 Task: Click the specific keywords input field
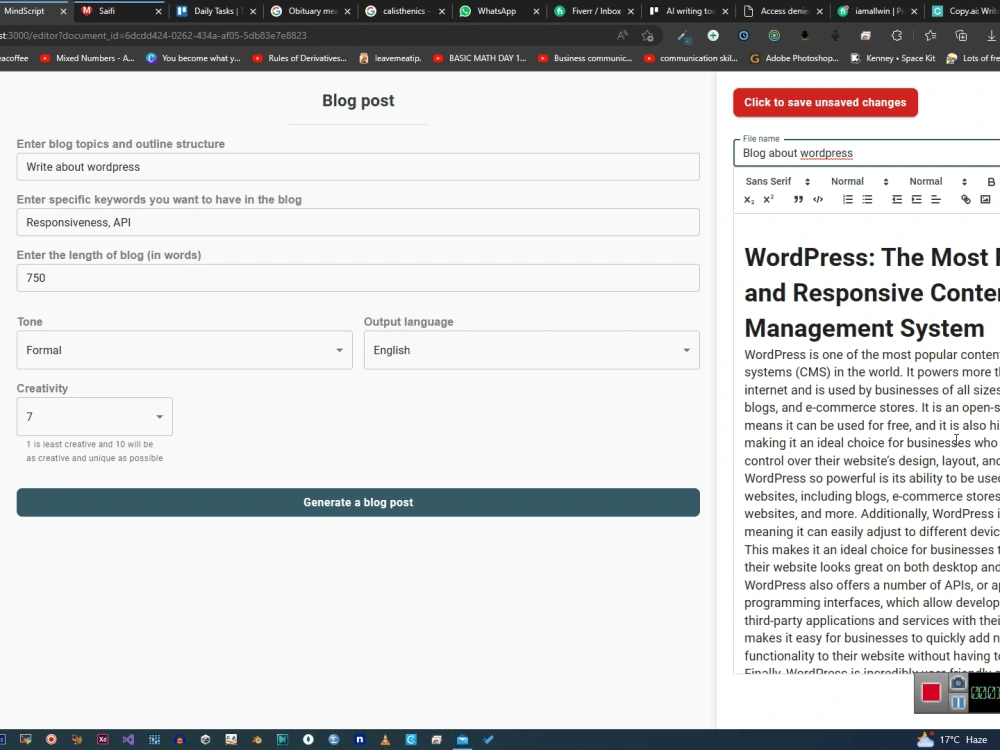[358, 223]
